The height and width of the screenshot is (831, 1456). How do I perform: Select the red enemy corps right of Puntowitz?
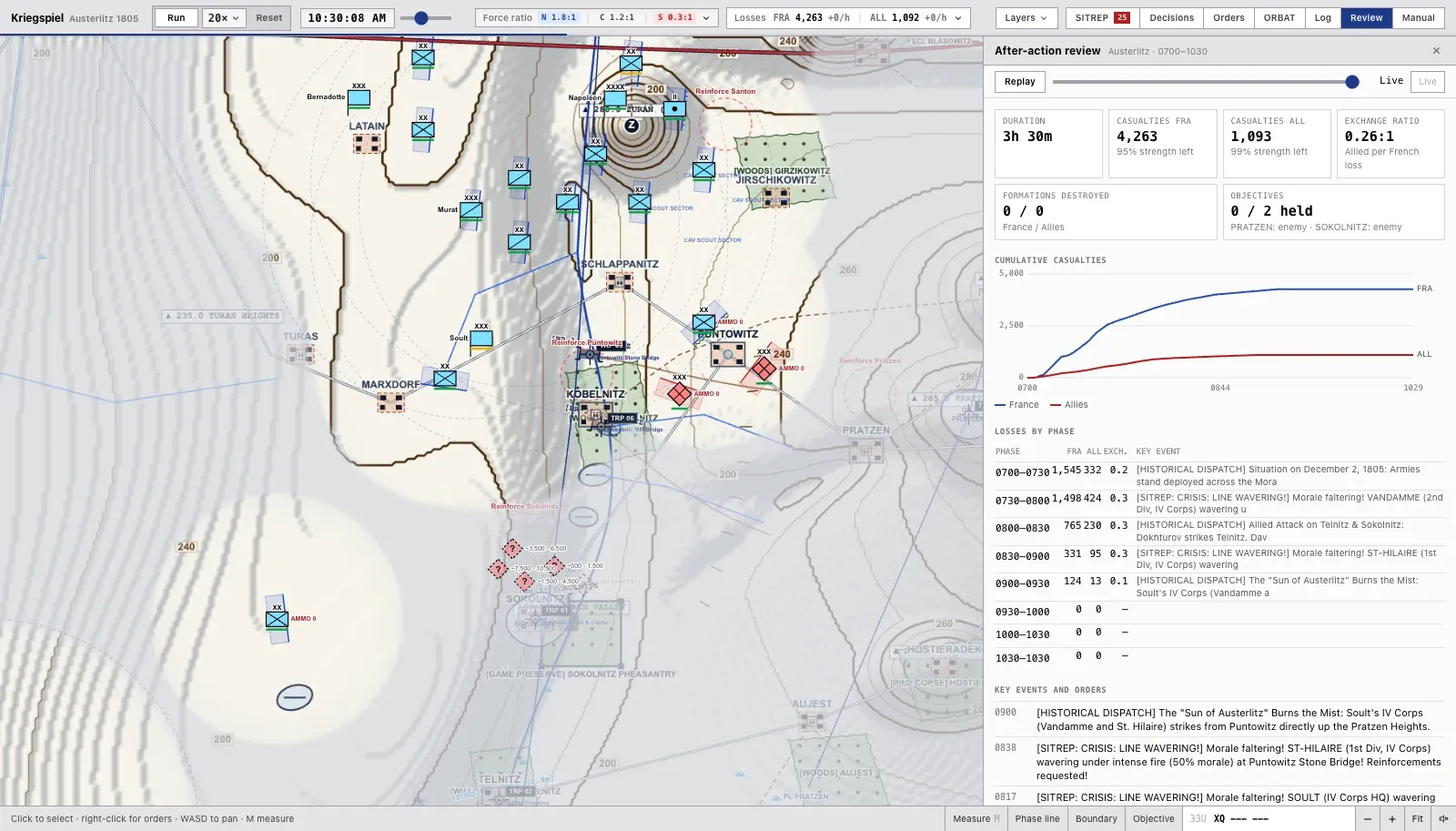(x=763, y=368)
